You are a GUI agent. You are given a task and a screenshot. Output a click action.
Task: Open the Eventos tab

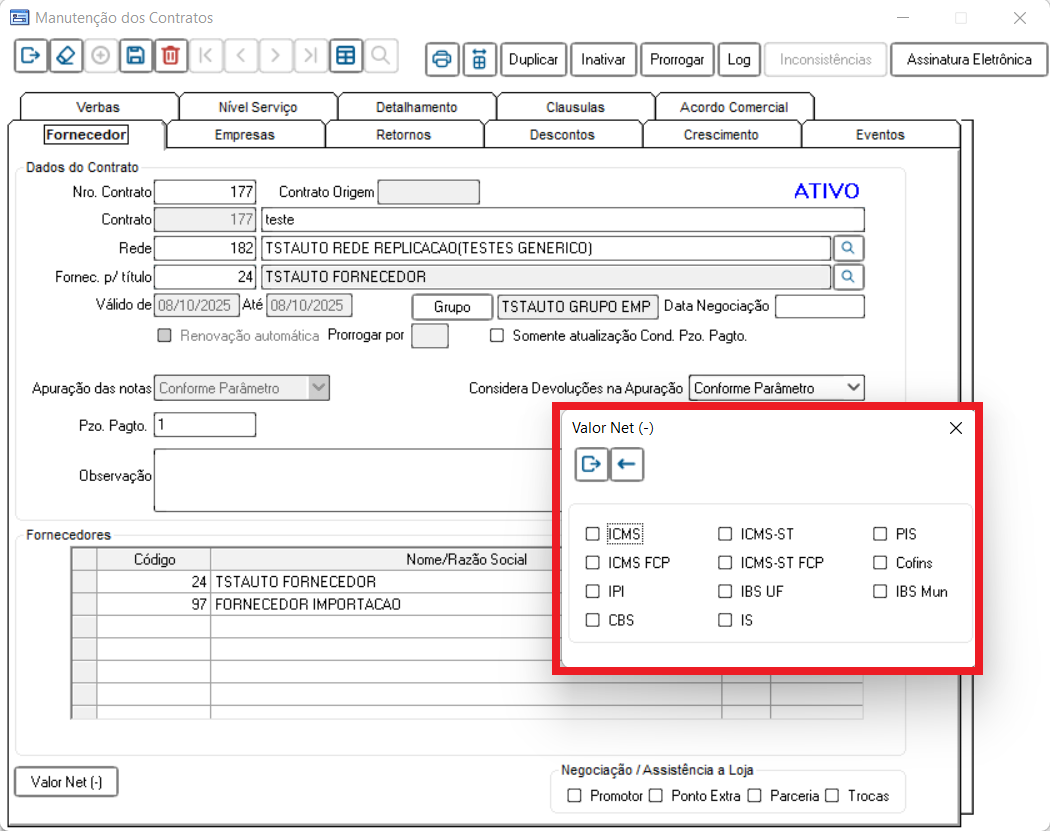880,135
